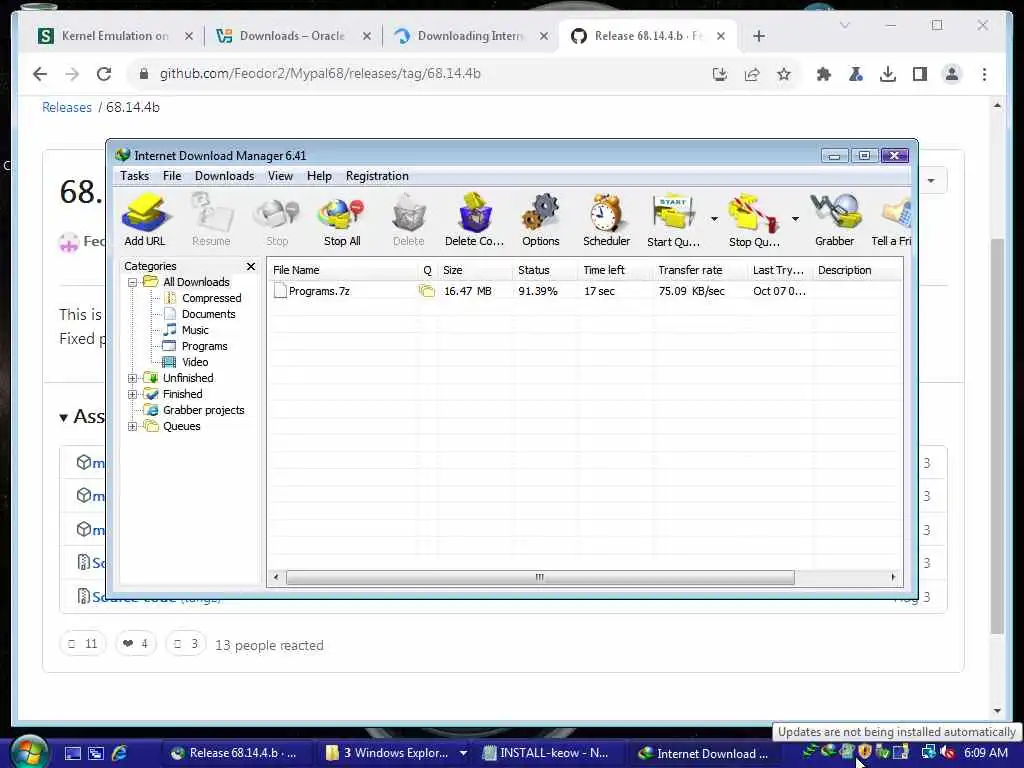Open Start Queue dropdown arrow
Image resolution: width=1024 pixels, height=768 pixels.
(714, 219)
